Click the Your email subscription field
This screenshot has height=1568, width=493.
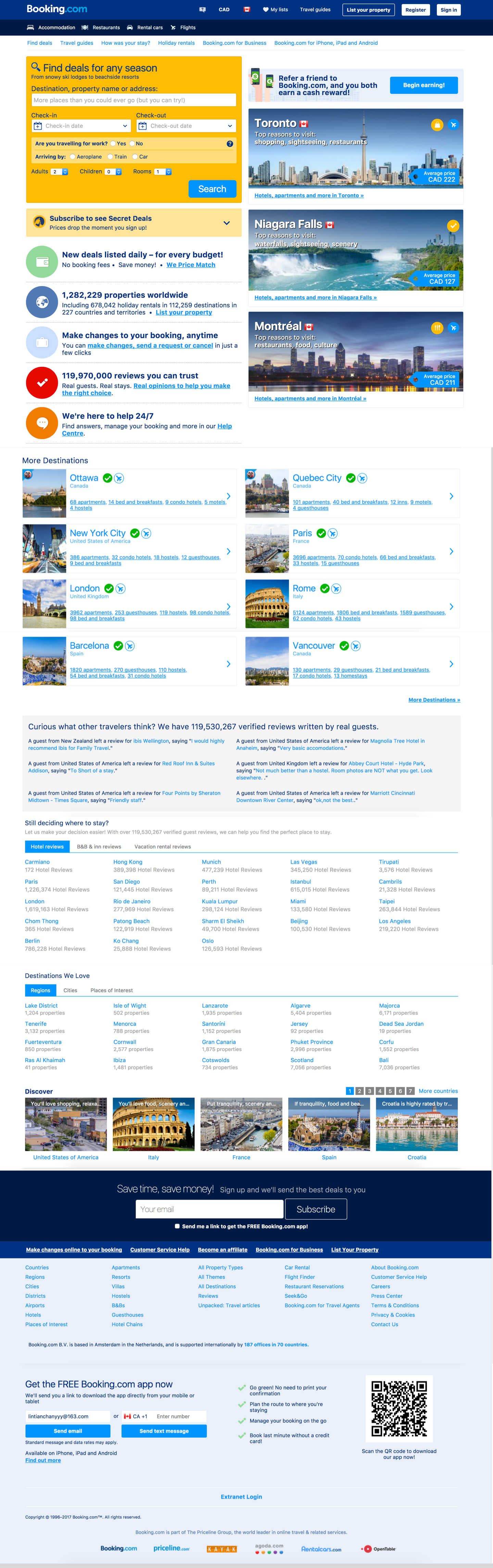pyautogui.click(x=210, y=1209)
